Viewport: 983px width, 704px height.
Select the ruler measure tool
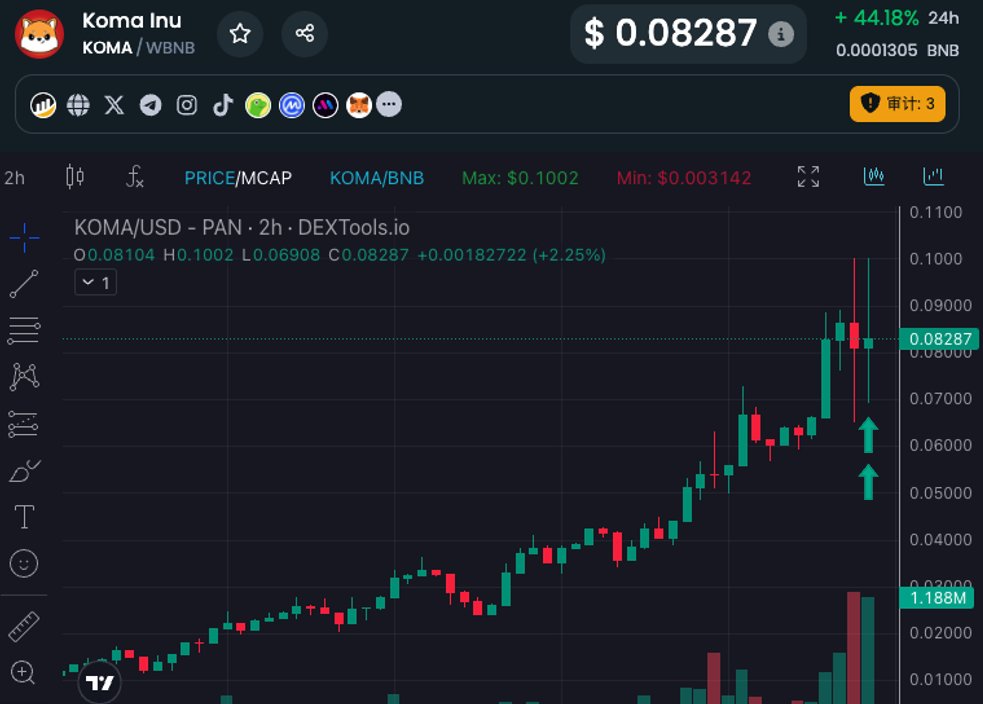(24, 626)
